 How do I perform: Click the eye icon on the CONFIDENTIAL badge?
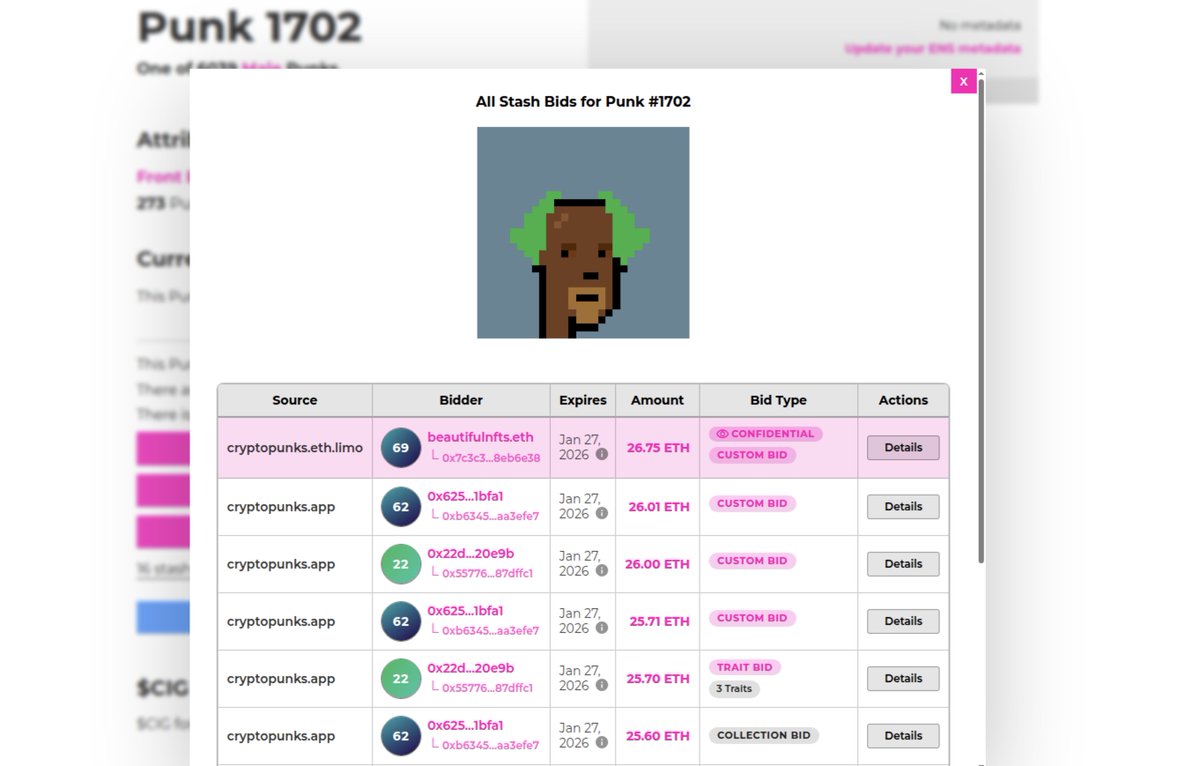tap(722, 434)
